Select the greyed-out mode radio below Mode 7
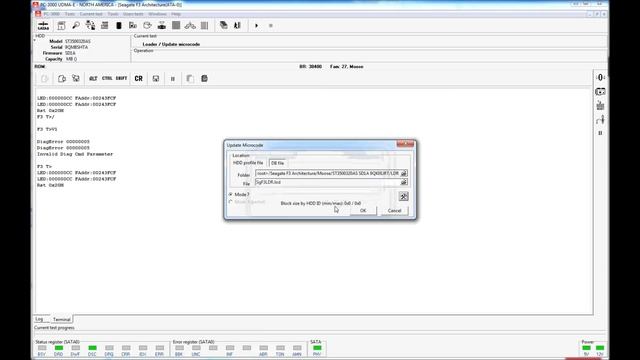Screen dimensions: 640x360 (x=231, y=202)
